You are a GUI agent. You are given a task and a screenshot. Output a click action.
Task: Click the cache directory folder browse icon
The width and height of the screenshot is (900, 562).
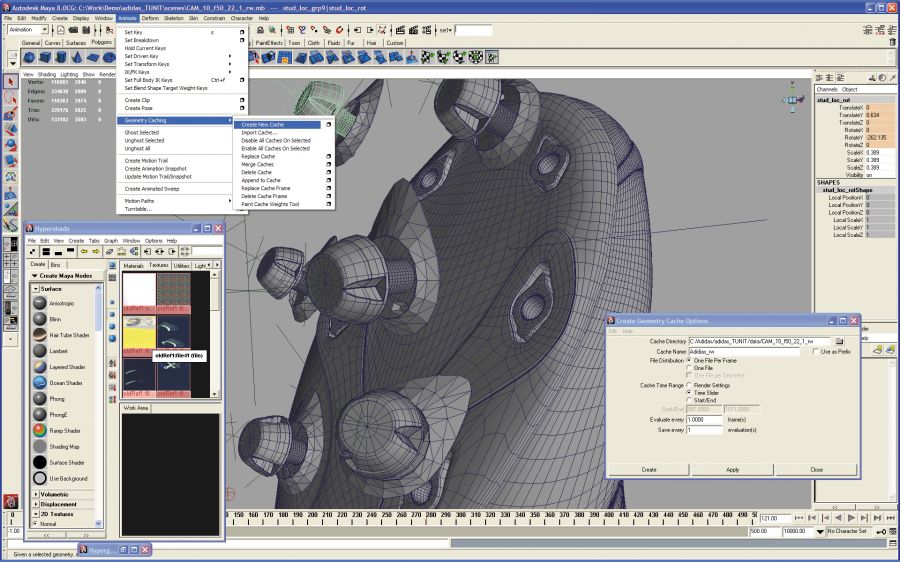[839, 341]
